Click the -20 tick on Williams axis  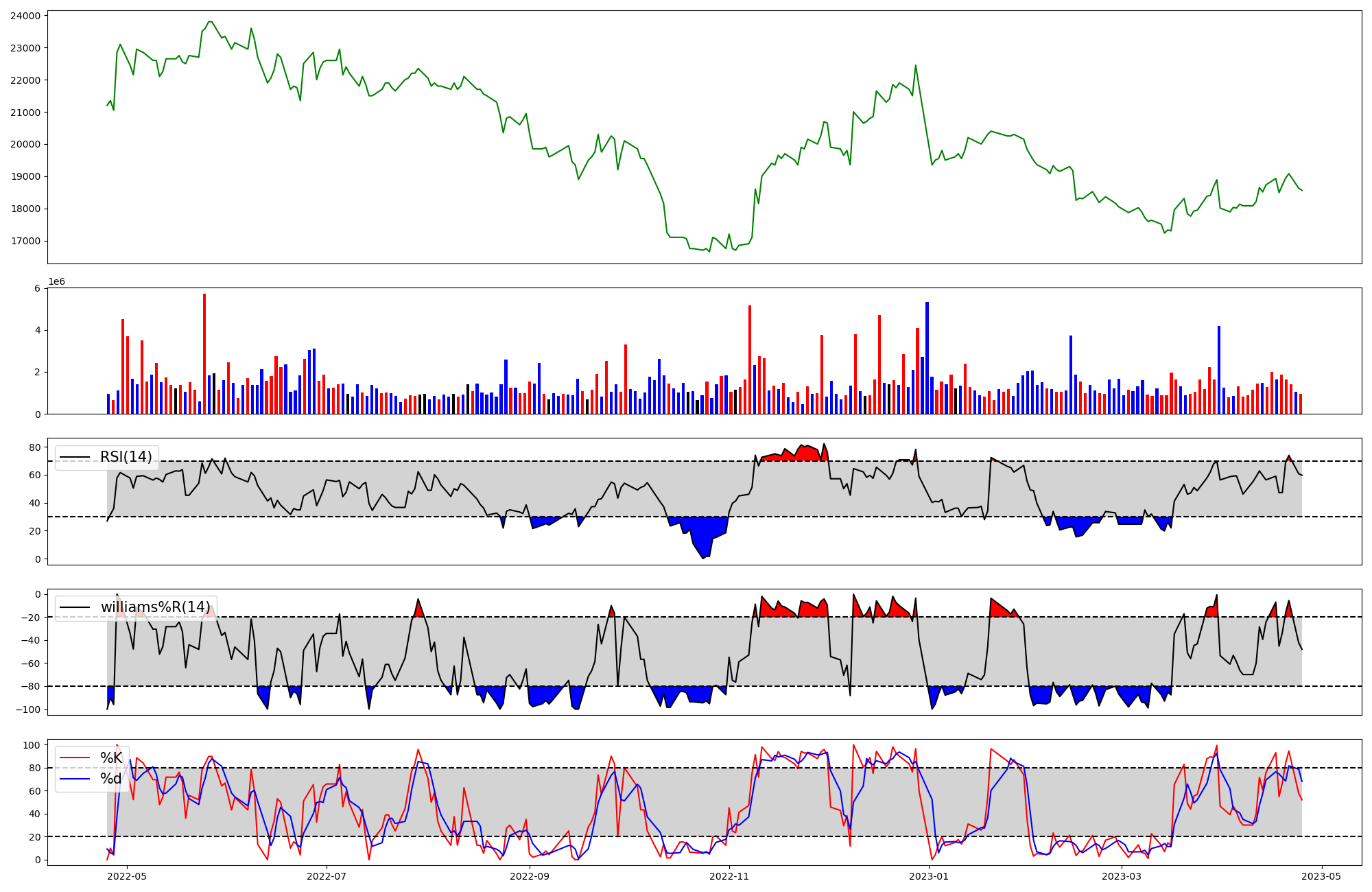click(31, 618)
